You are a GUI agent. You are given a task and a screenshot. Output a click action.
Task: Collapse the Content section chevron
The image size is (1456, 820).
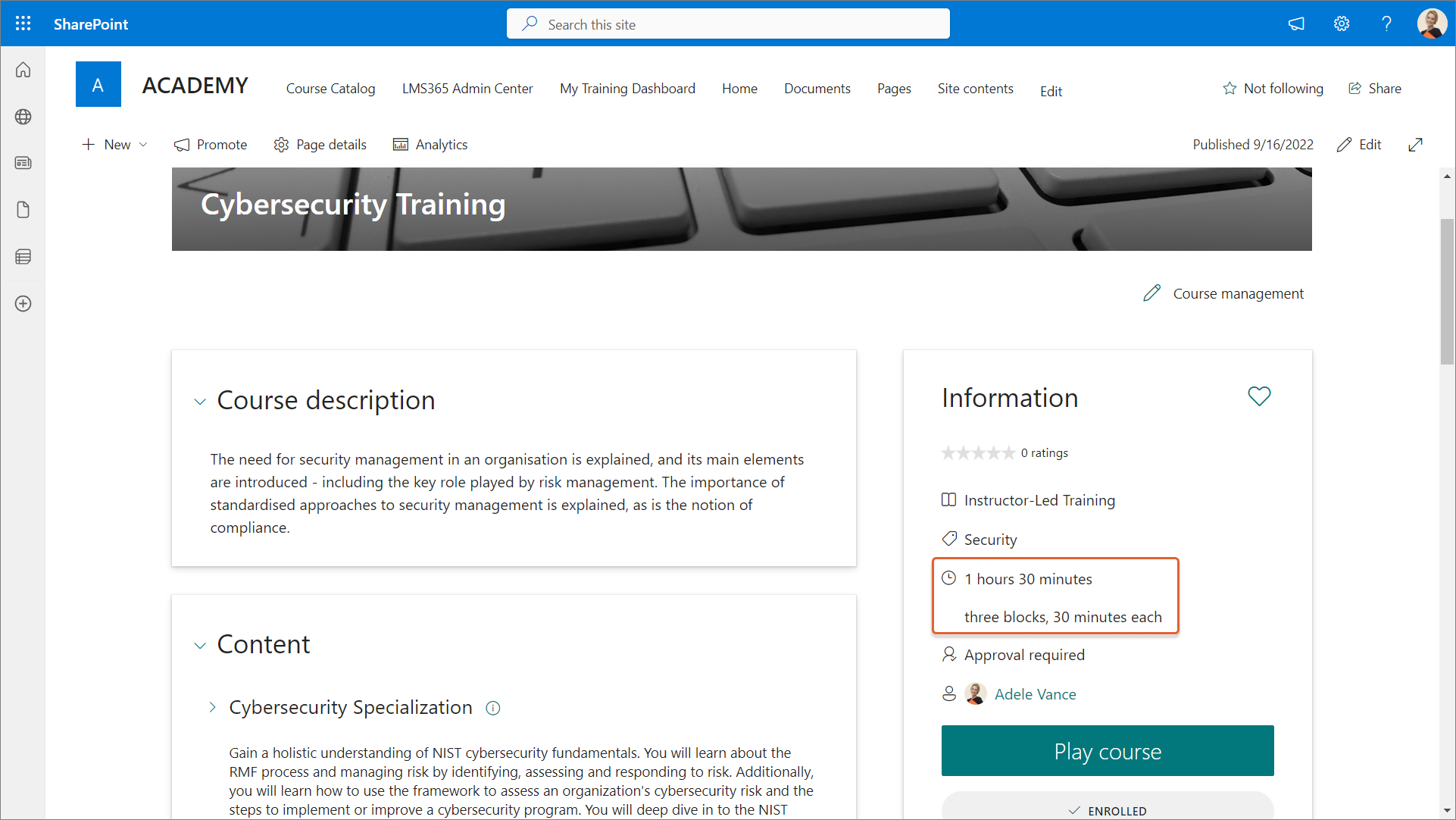point(200,646)
